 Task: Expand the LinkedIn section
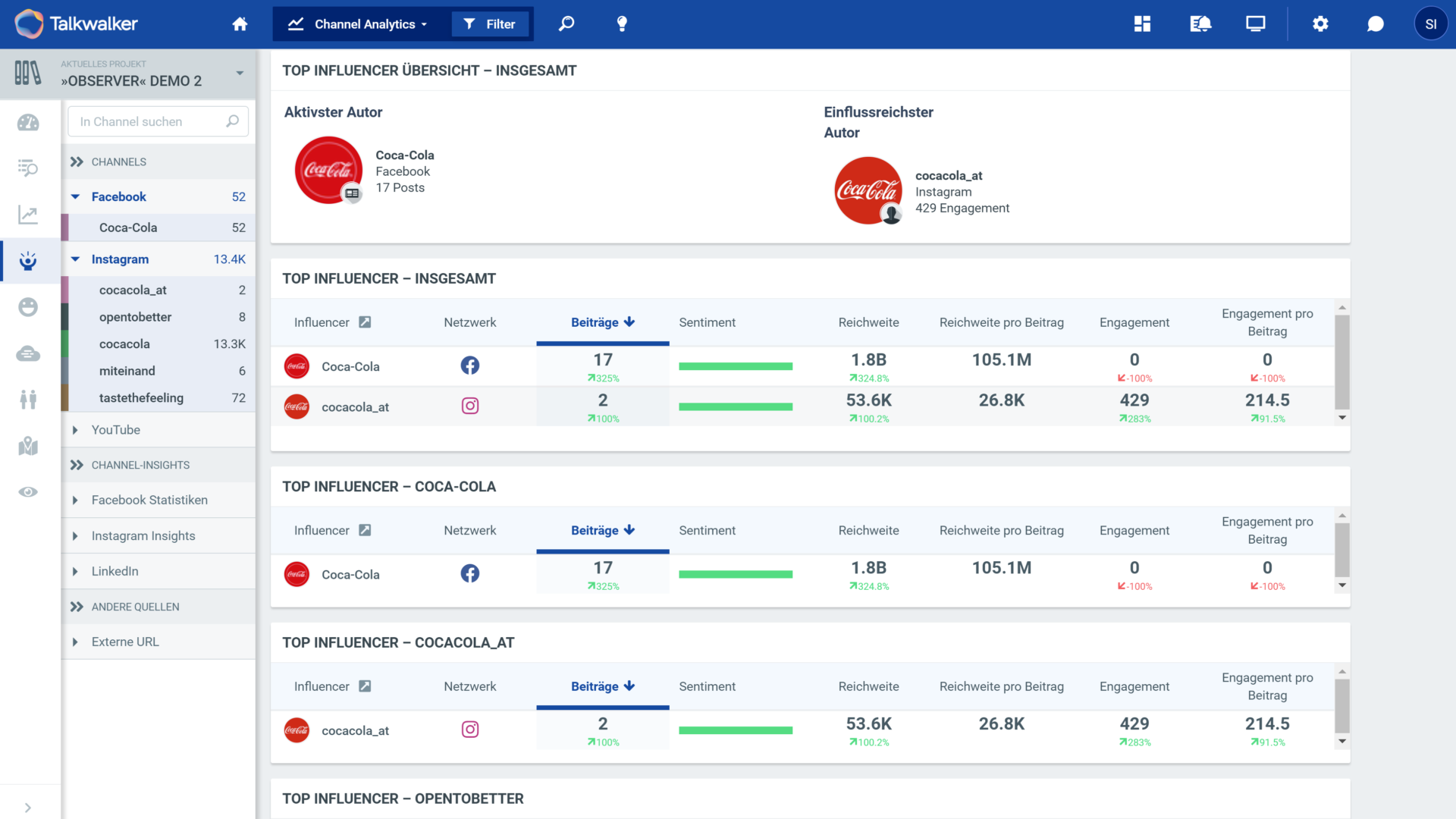pos(75,572)
